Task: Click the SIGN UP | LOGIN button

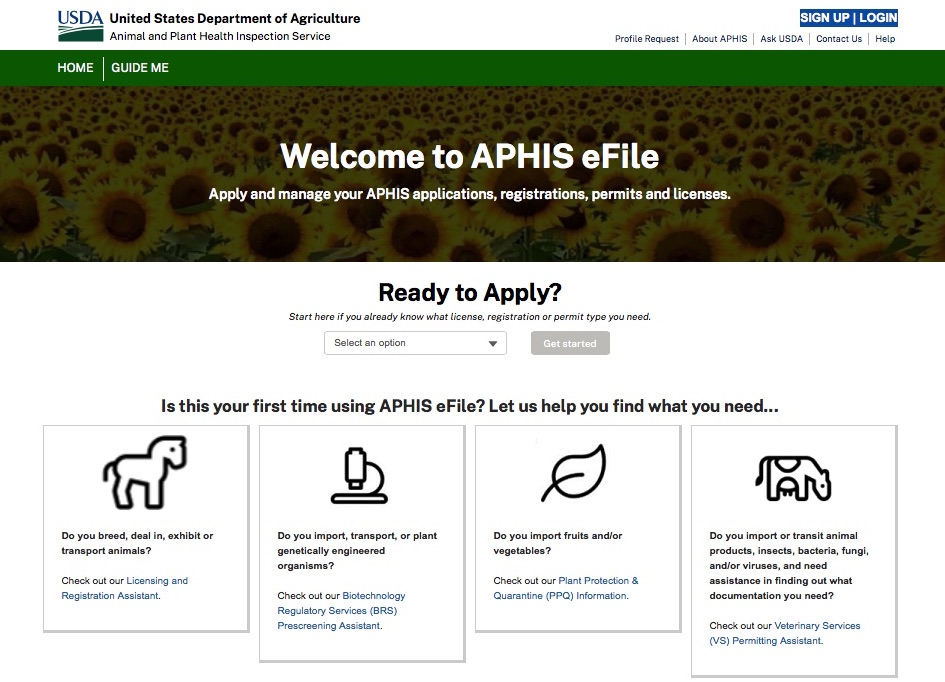Action: coord(849,17)
